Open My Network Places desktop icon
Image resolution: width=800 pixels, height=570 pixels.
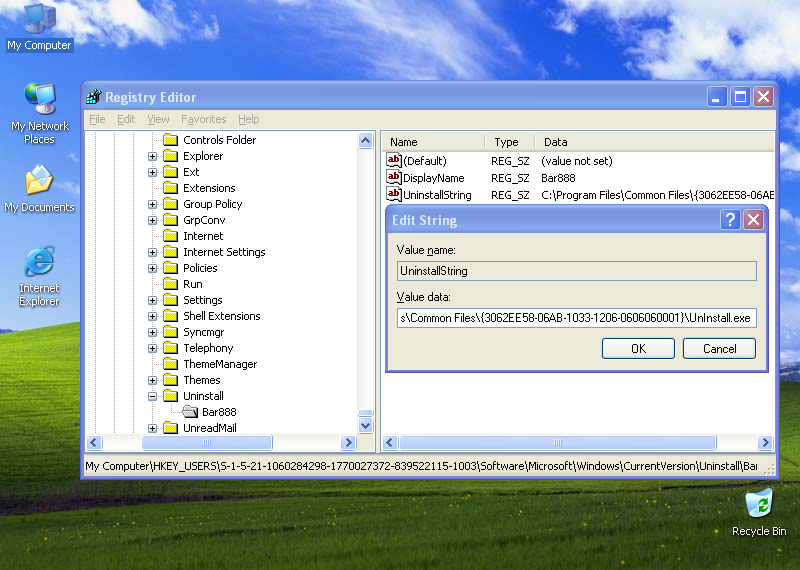[x=39, y=113]
